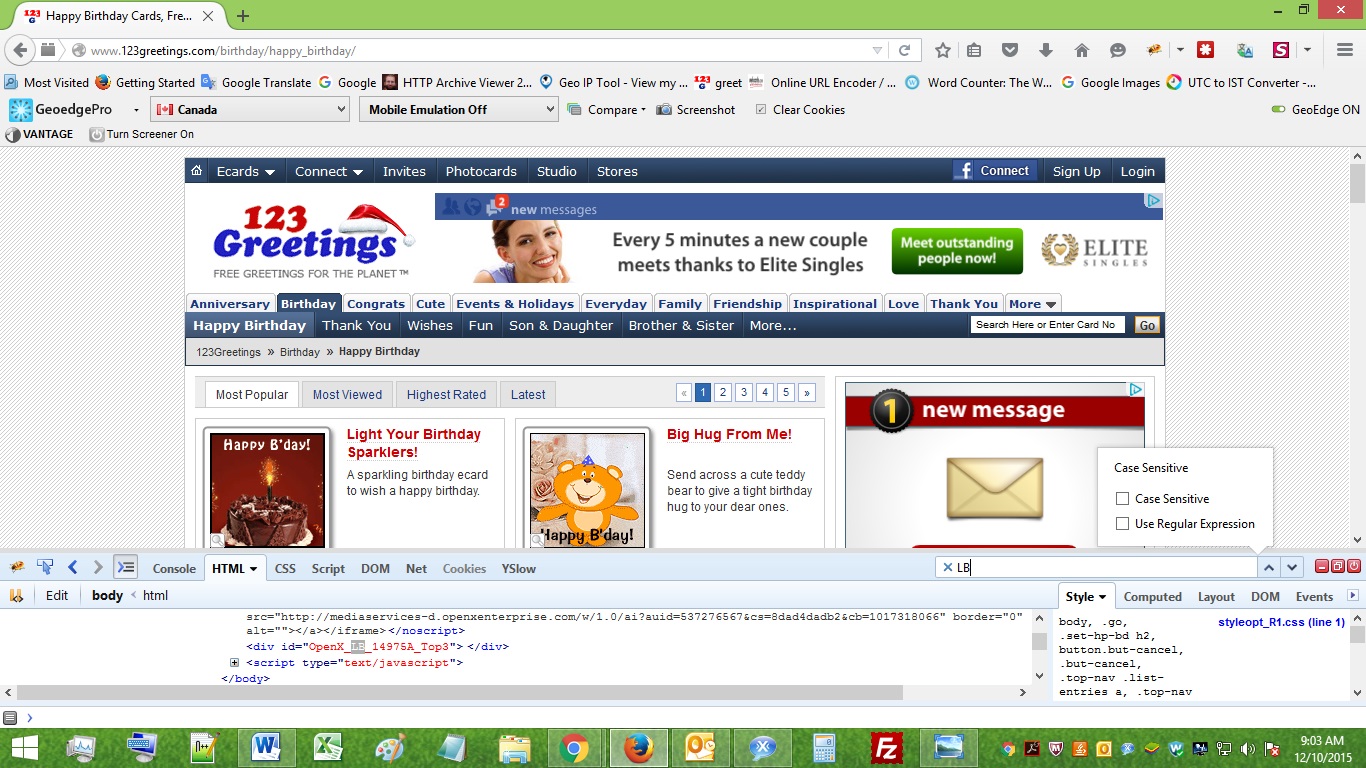Open the Computed side panel tab
This screenshot has height=768, width=1366.
1152,597
